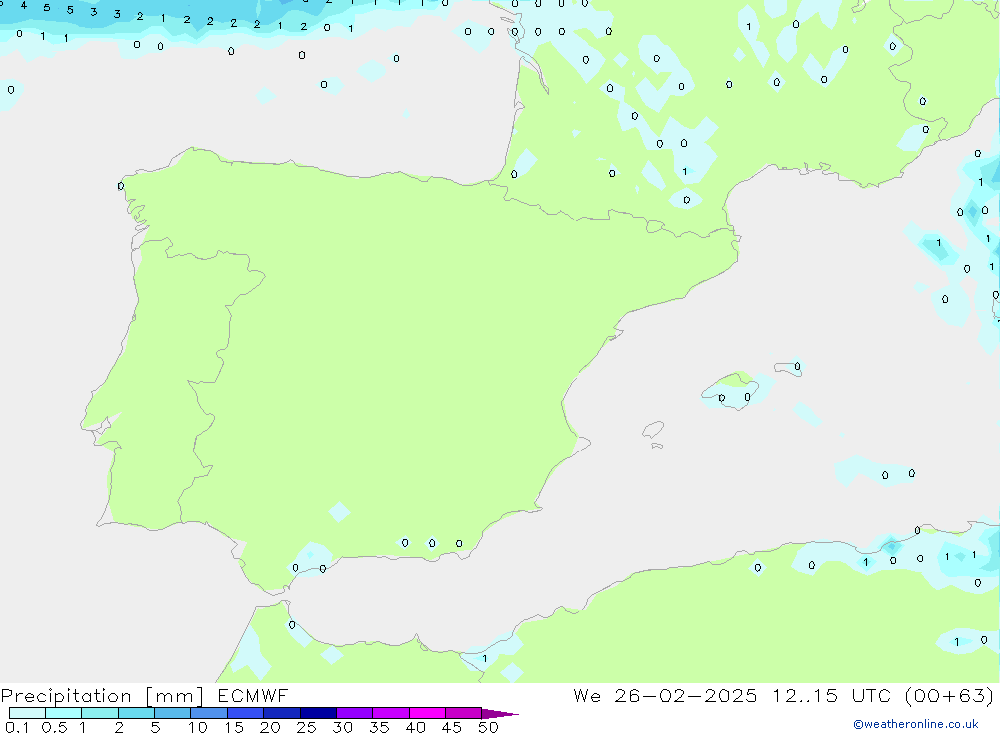1000x733 pixels.
Task: Select the 2–5 mm legend color swatch
Action: click(136, 713)
